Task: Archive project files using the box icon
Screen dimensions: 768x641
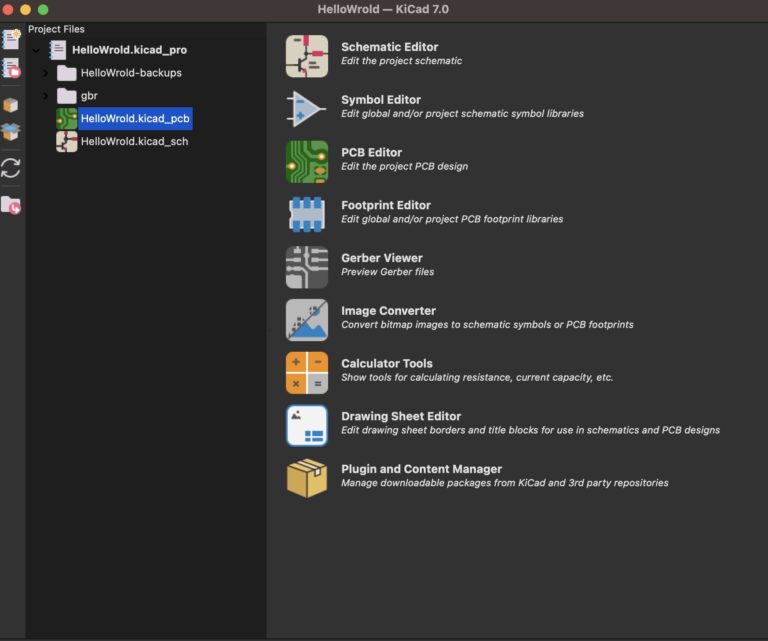Action: click(11, 105)
